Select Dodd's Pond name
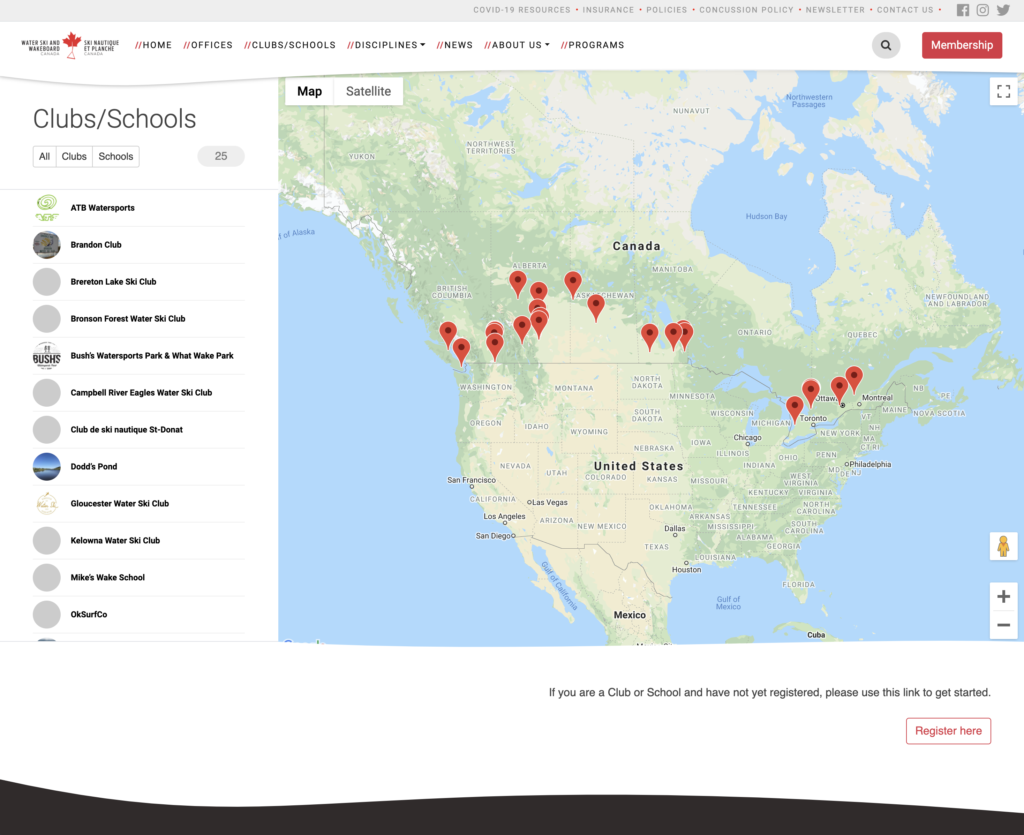1024x835 pixels. (94, 467)
